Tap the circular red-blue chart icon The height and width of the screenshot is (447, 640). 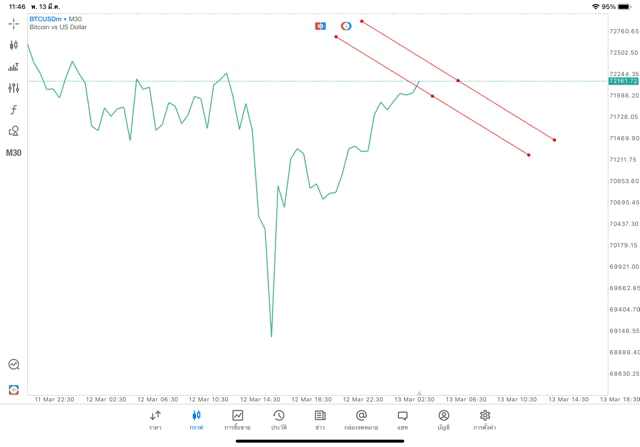tap(346, 26)
